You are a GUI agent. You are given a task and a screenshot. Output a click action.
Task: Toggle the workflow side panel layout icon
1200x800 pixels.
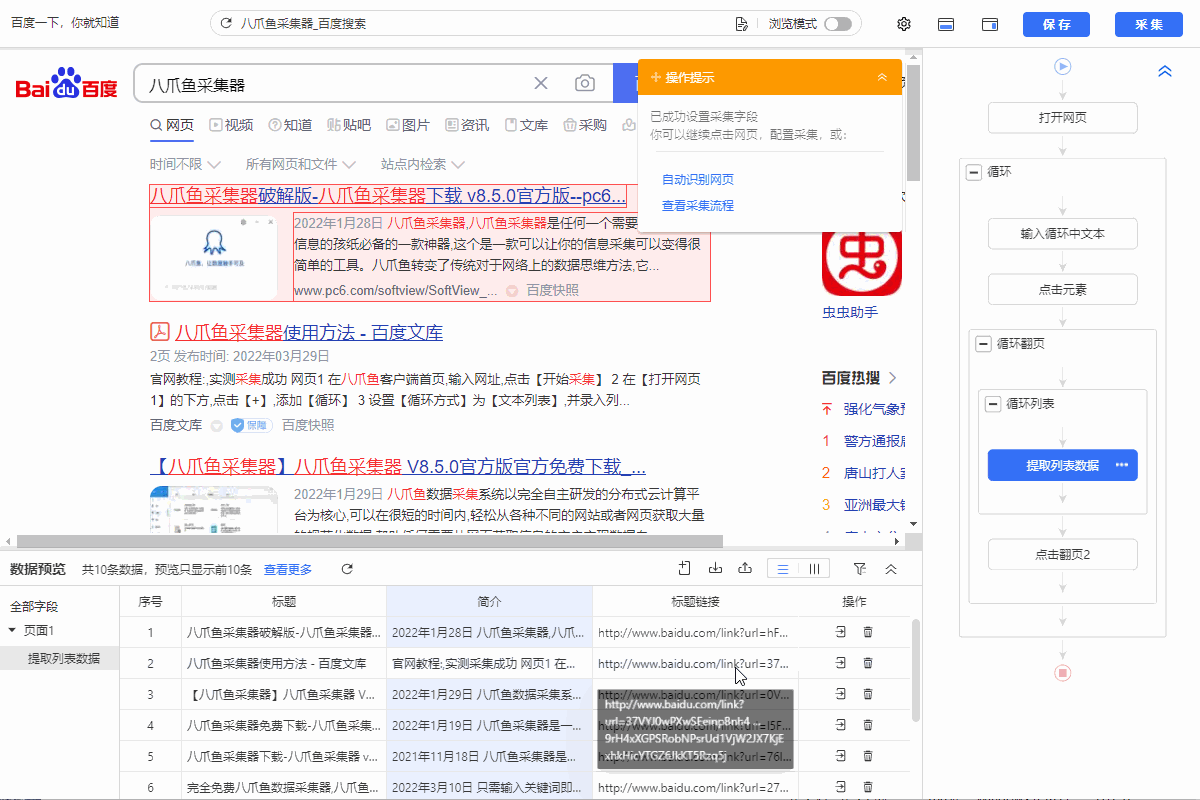click(990, 24)
